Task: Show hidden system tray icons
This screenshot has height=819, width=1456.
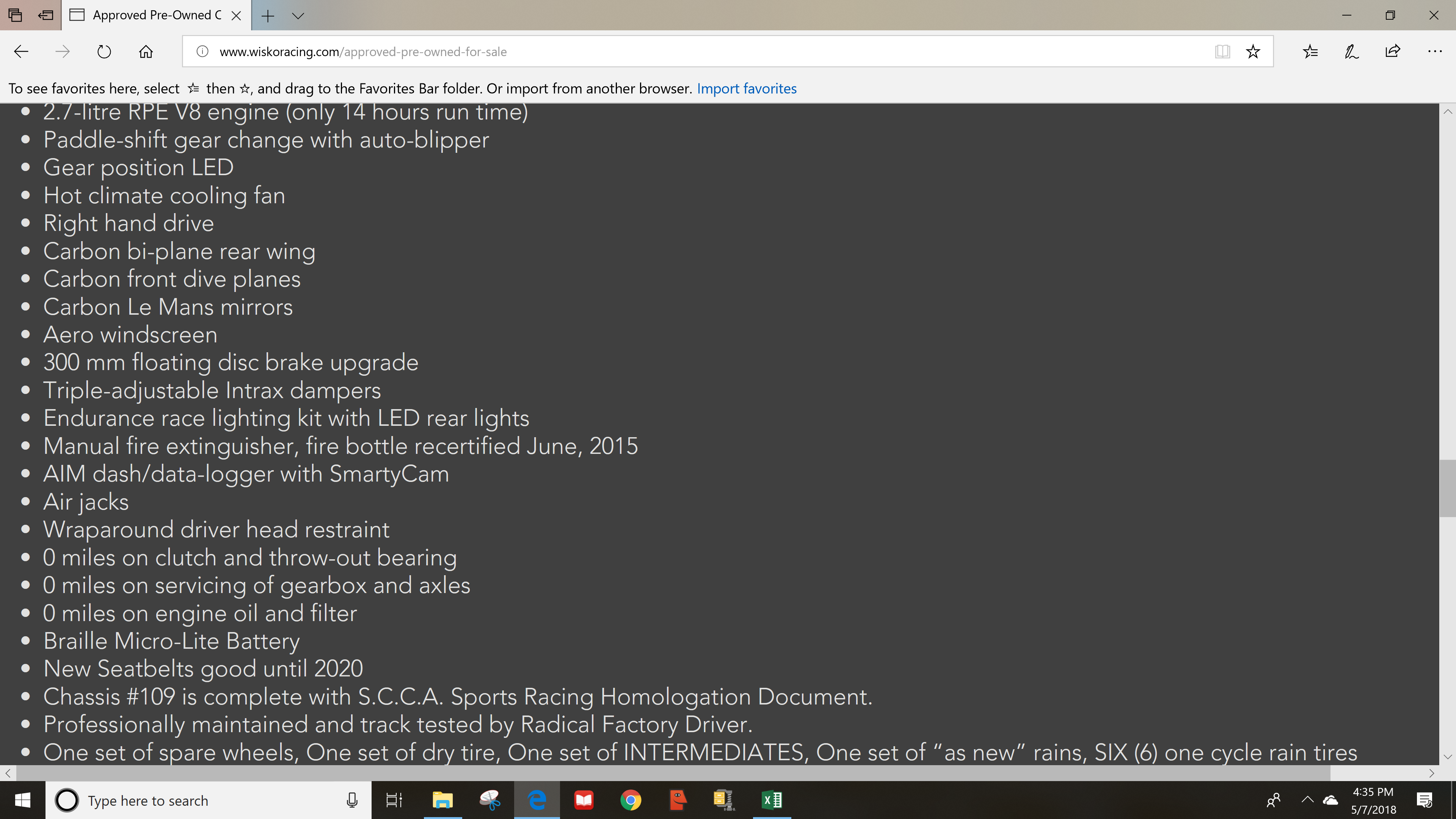Action: tap(1307, 800)
